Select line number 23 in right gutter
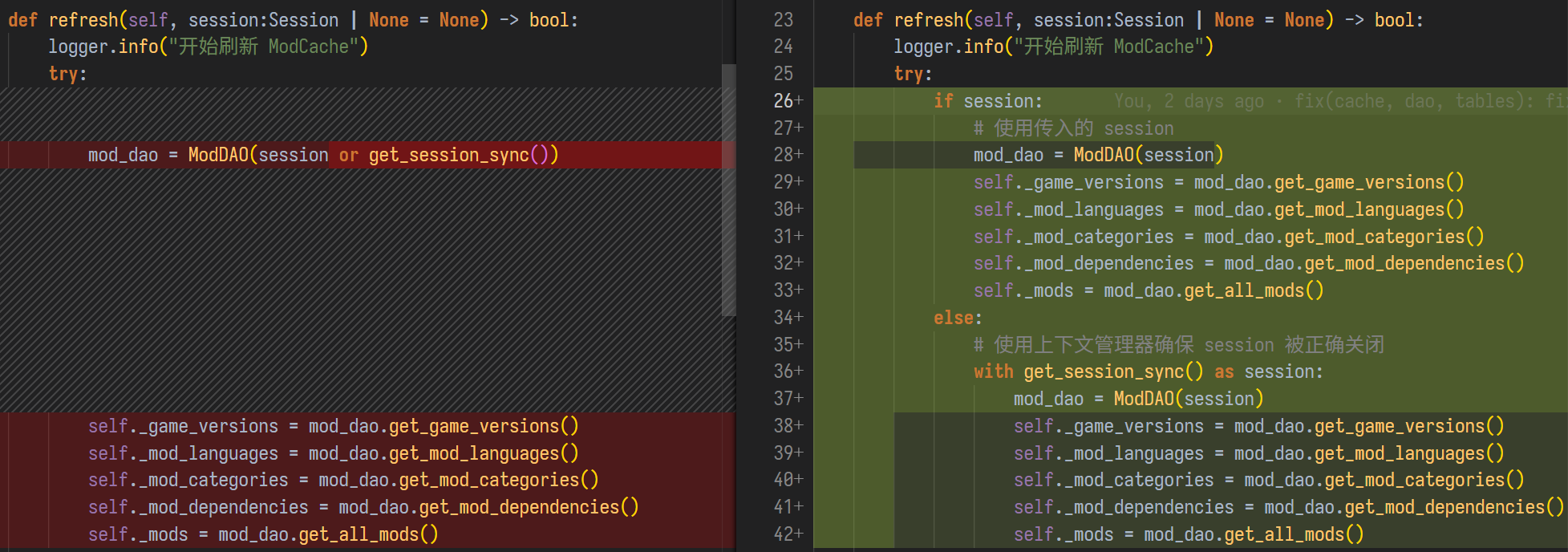This screenshot has height=552, width=1568. click(x=783, y=20)
